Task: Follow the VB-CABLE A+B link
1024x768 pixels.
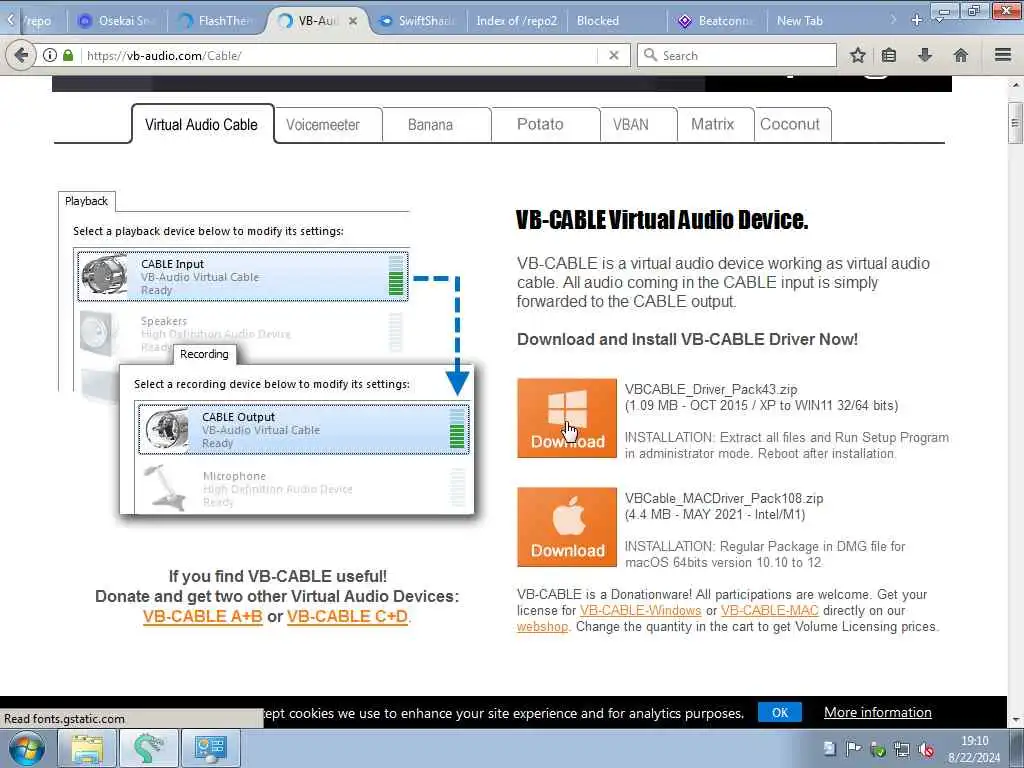Action: [x=202, y=616]
